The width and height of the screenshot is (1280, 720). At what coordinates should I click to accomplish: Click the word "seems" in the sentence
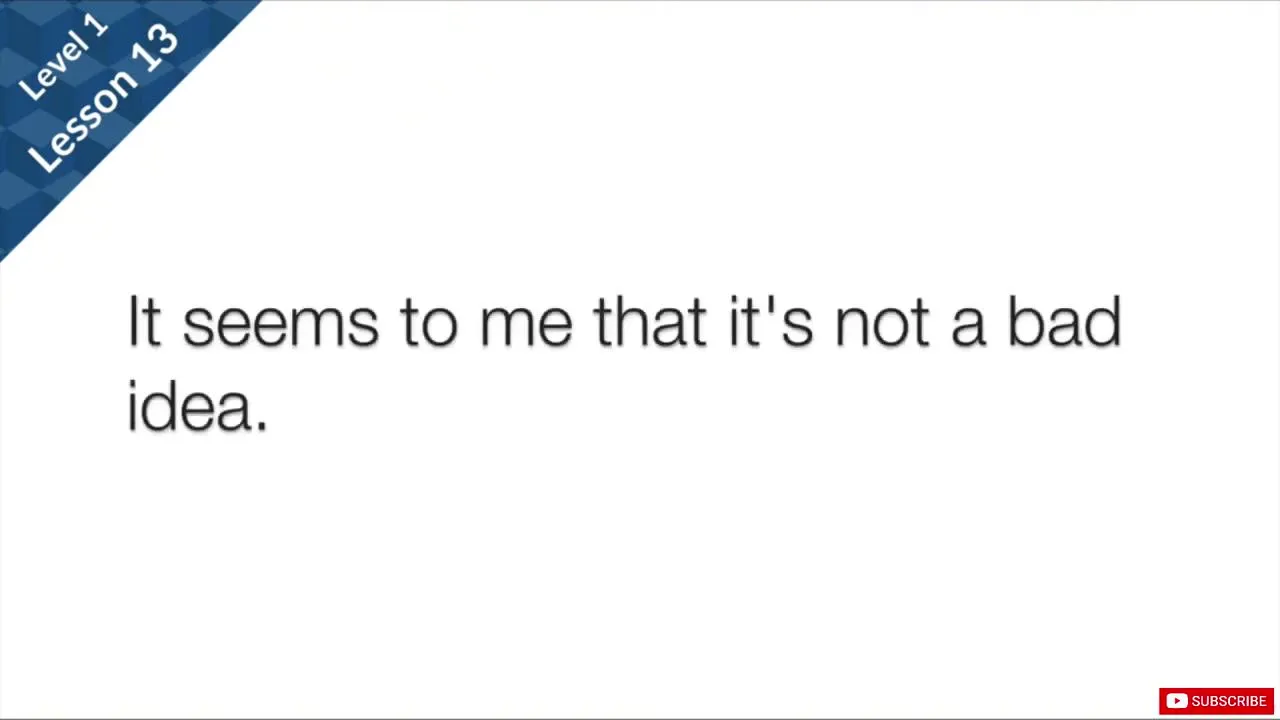pyautogui.click(x=280, y=324)
